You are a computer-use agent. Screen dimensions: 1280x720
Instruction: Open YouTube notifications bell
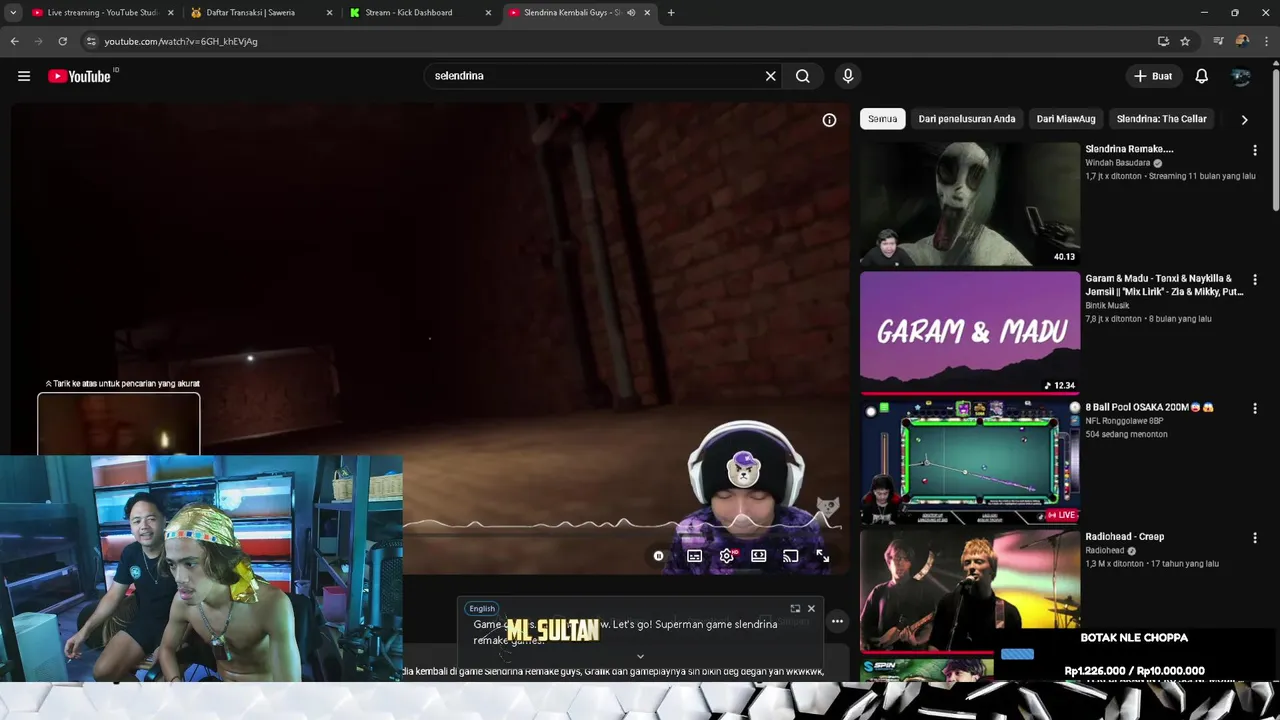(1202, 76)
